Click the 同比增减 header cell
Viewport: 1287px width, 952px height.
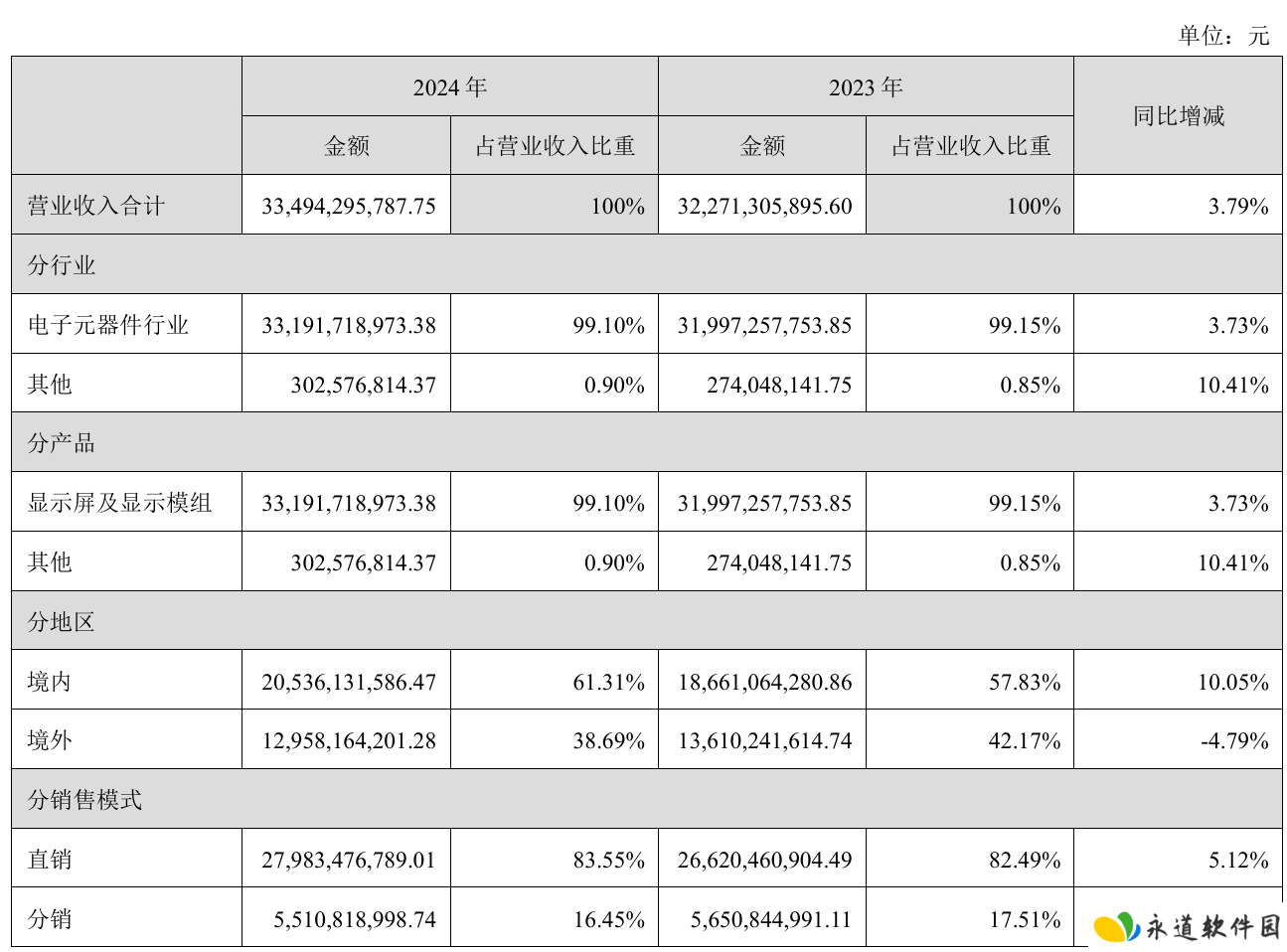1179,116
